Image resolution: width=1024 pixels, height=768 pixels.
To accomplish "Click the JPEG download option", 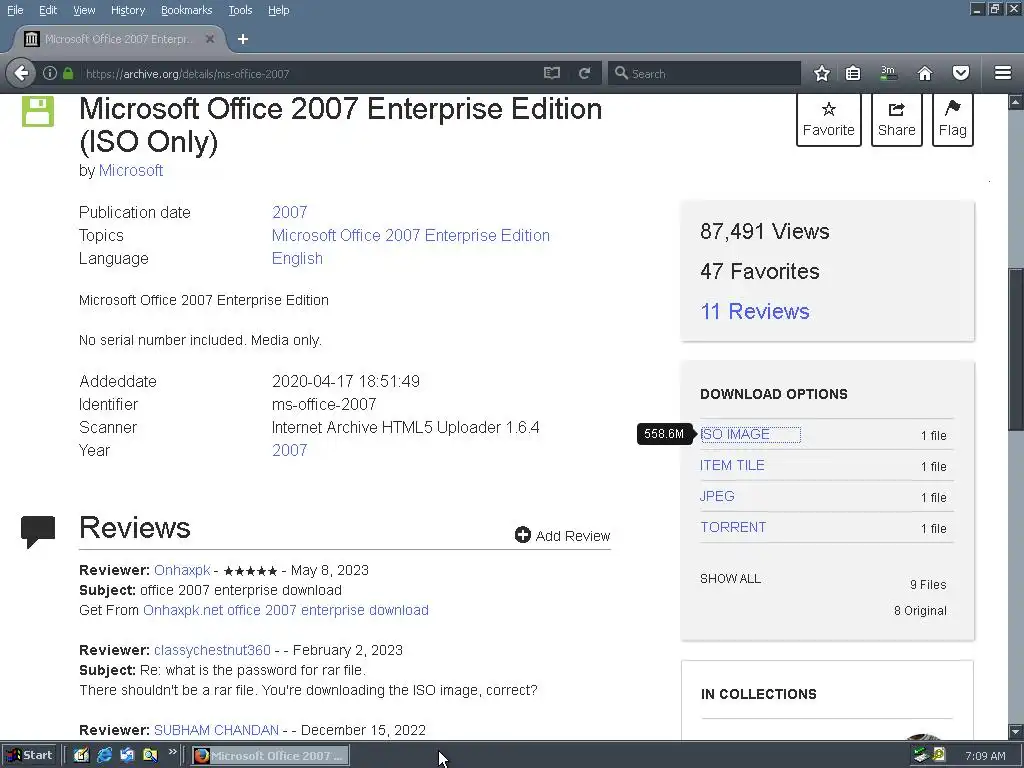I will pyautogui.click(x=717, y=496).
